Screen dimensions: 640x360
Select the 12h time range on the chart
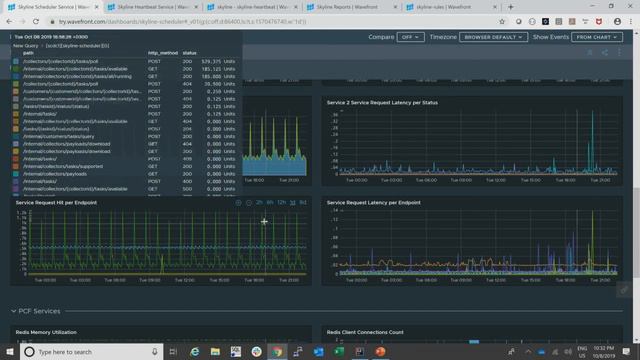tap(281, 202)
